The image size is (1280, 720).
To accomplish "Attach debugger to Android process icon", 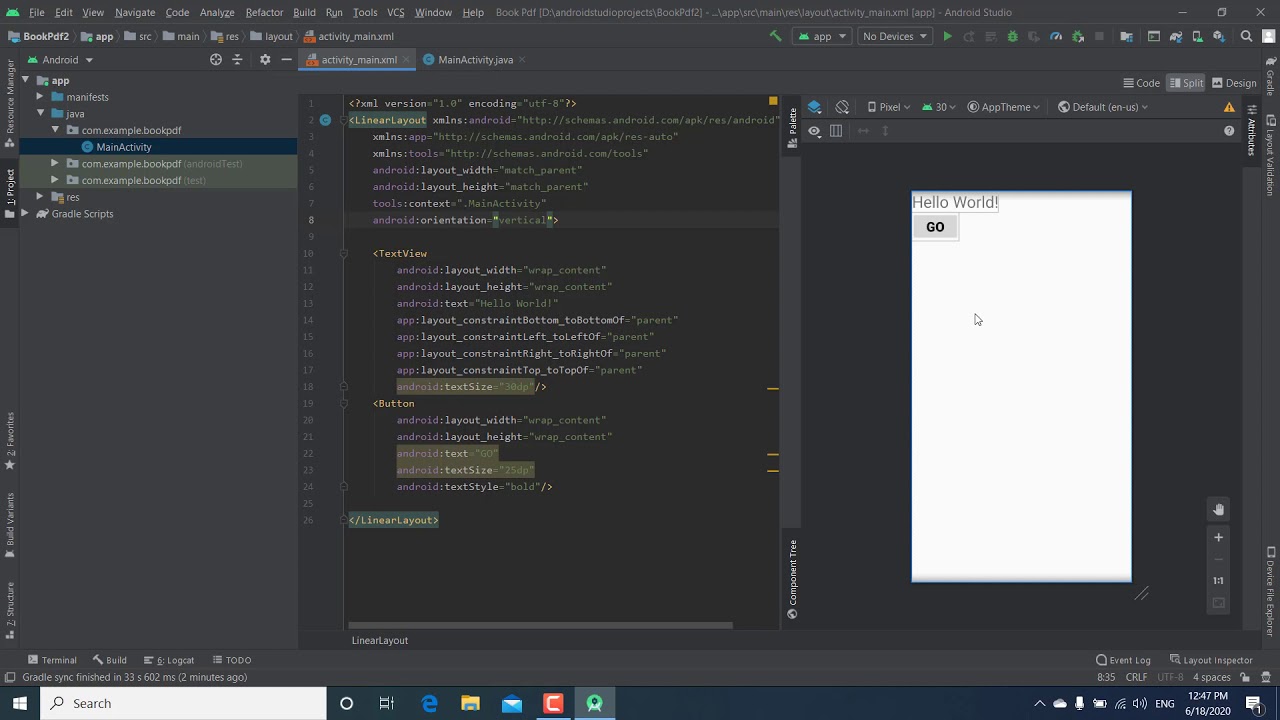I will pos(1078,36).
